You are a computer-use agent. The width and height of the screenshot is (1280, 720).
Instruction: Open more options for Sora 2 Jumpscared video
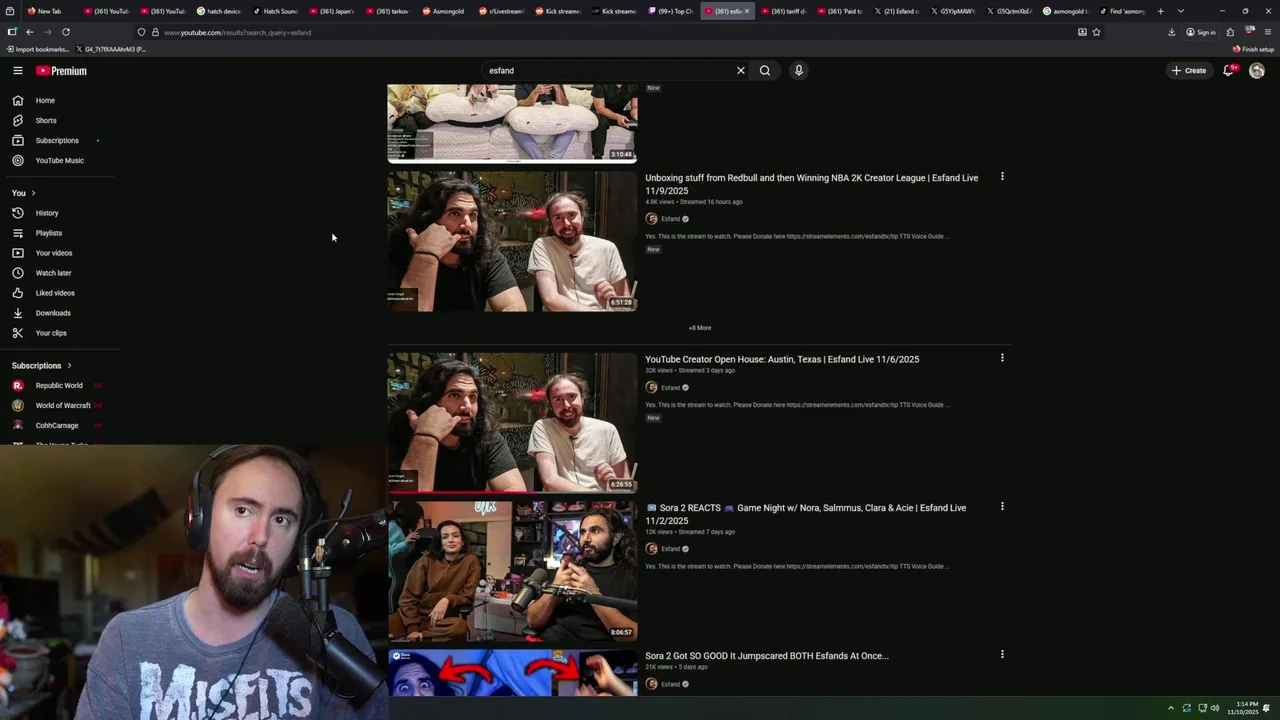[1002, 655]
